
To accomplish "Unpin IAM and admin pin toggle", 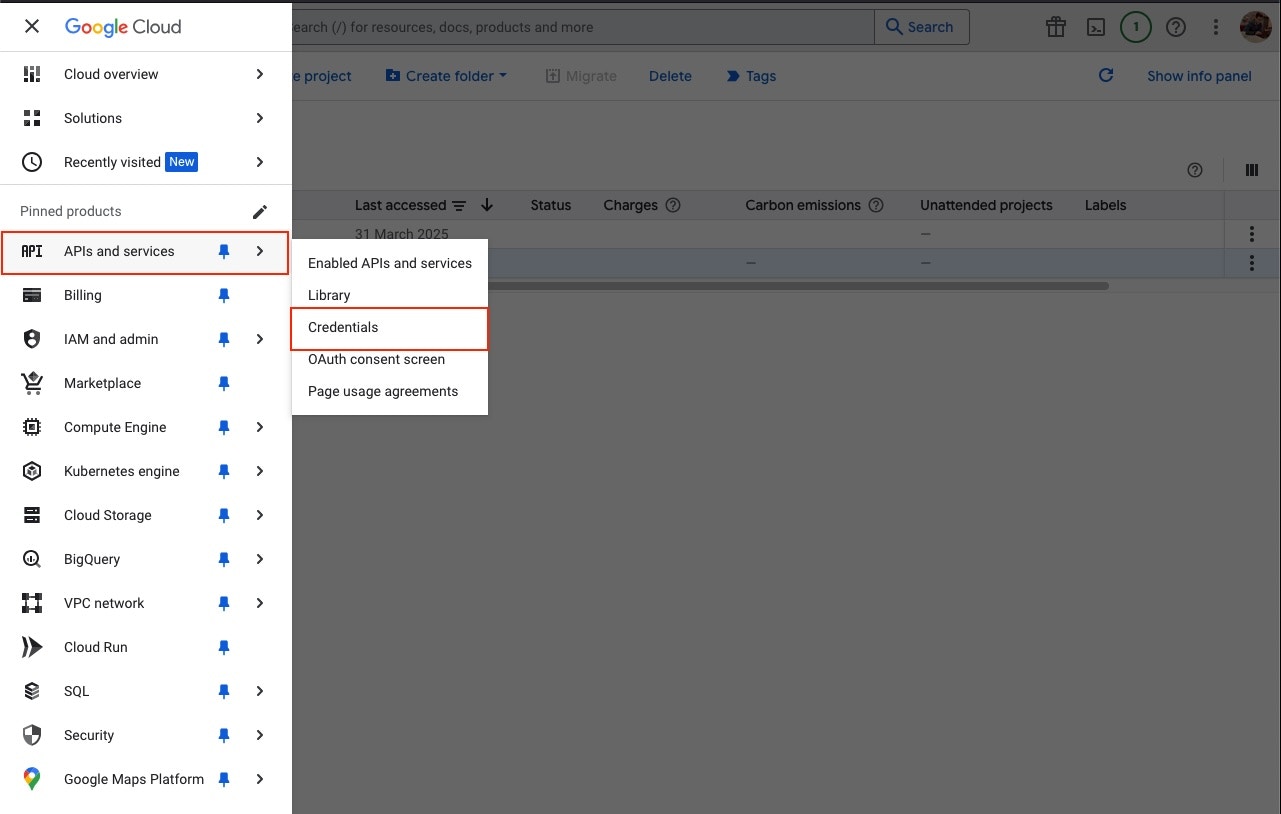I will pyautogui.click(x=224, y=340).
